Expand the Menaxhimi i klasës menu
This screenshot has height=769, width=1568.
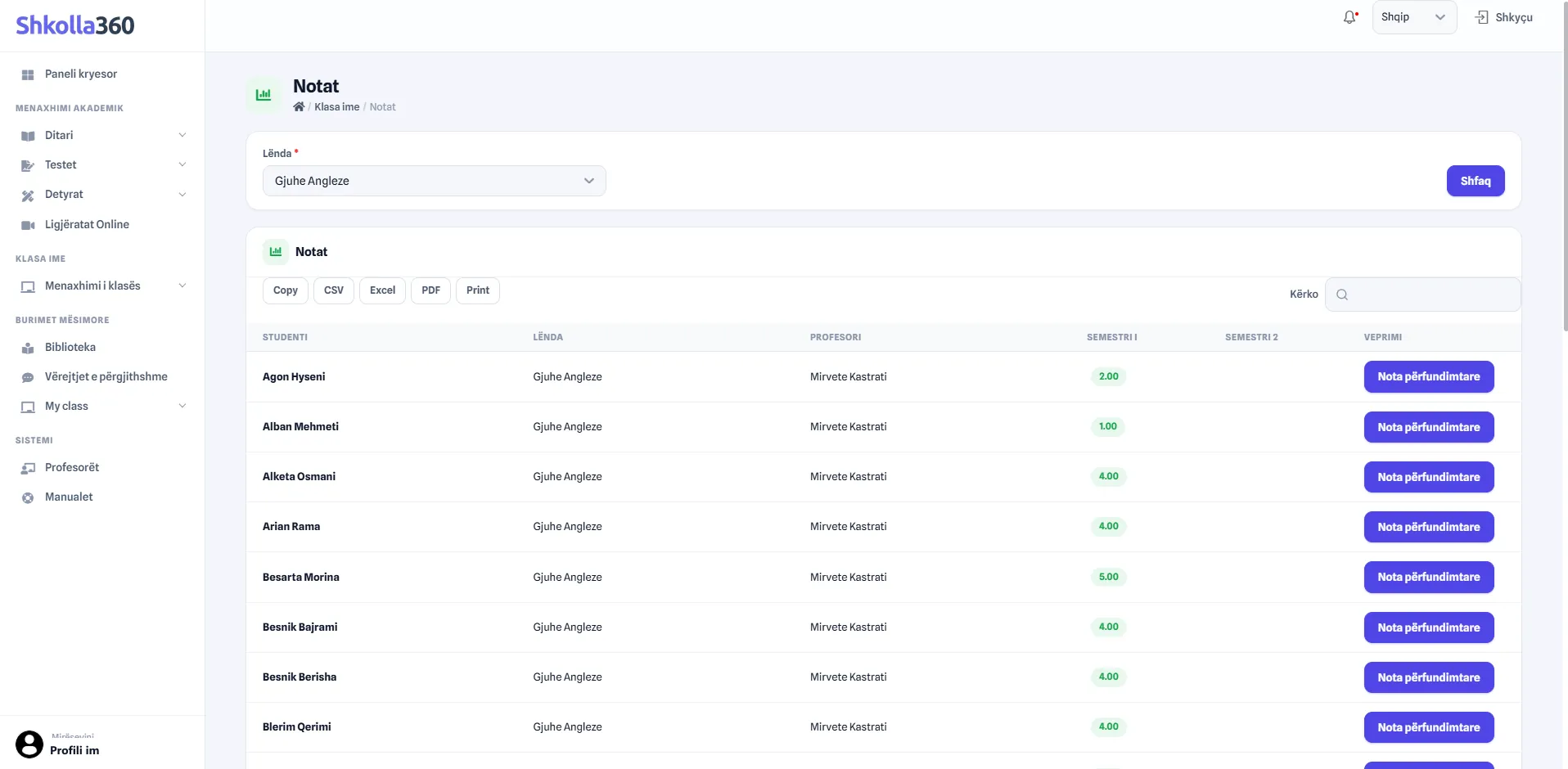tap(102, 286)
